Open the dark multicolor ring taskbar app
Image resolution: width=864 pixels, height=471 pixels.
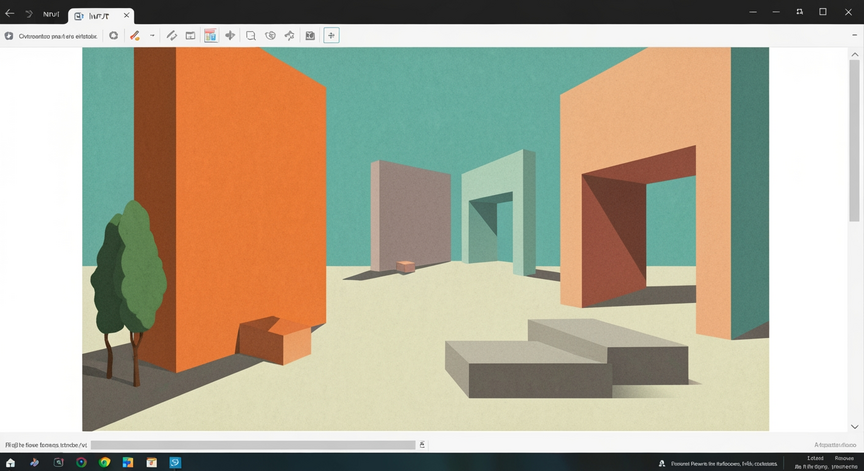tap(82, 463)
